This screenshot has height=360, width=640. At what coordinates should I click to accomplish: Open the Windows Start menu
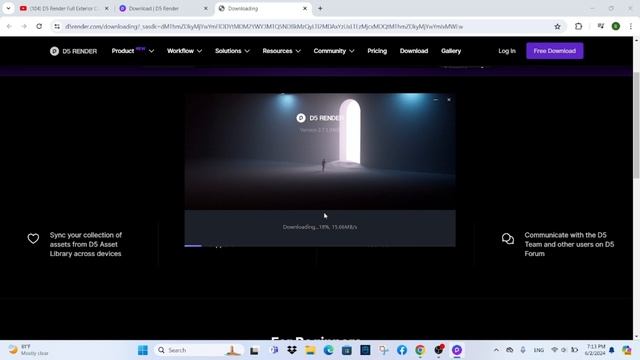143,350
